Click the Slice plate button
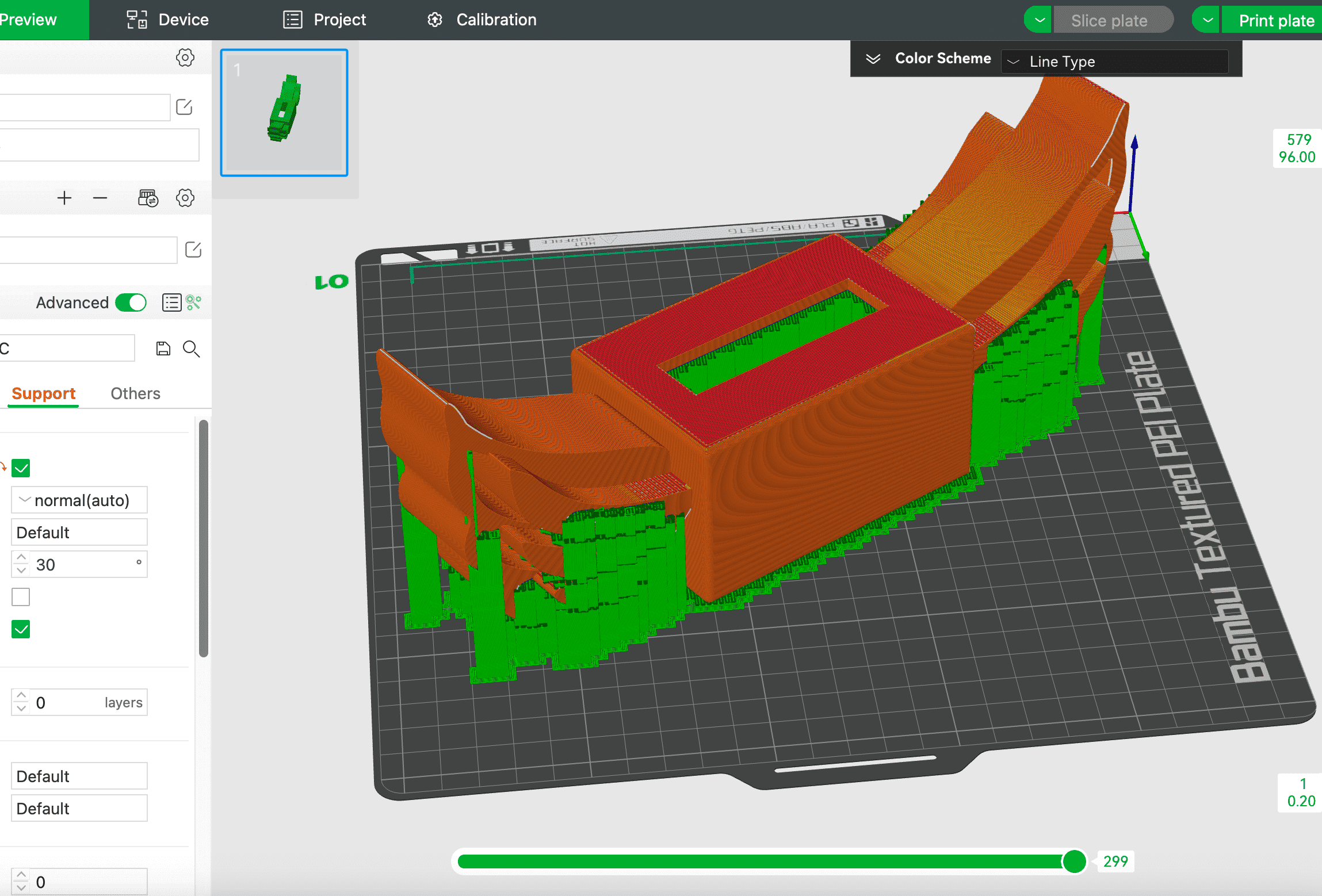1322x896 pixels. (x=1113, y=20)
